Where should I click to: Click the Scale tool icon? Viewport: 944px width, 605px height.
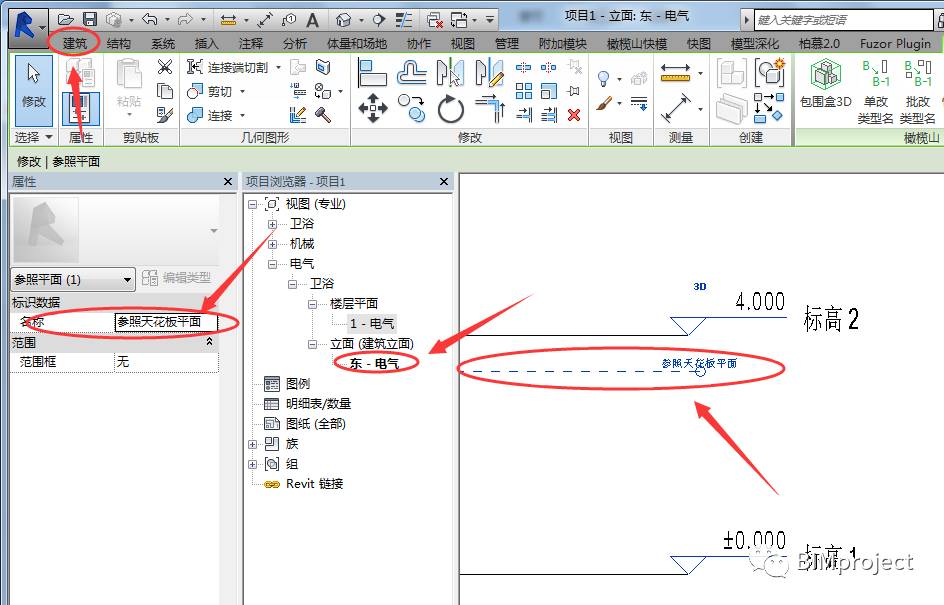coord(548,91)
